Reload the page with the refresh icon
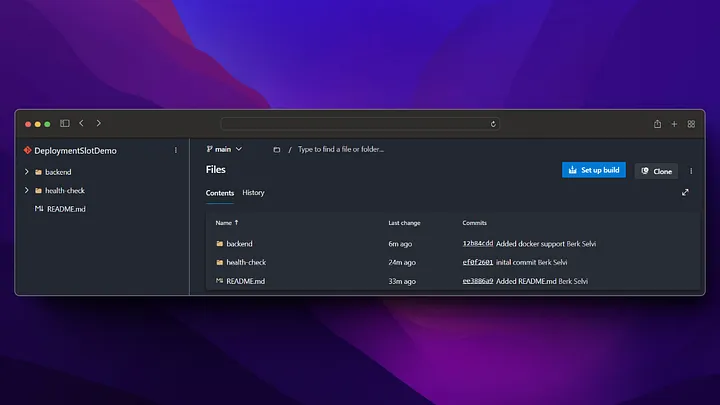This screenshot has width=720, height=405. tap(493, 124)
